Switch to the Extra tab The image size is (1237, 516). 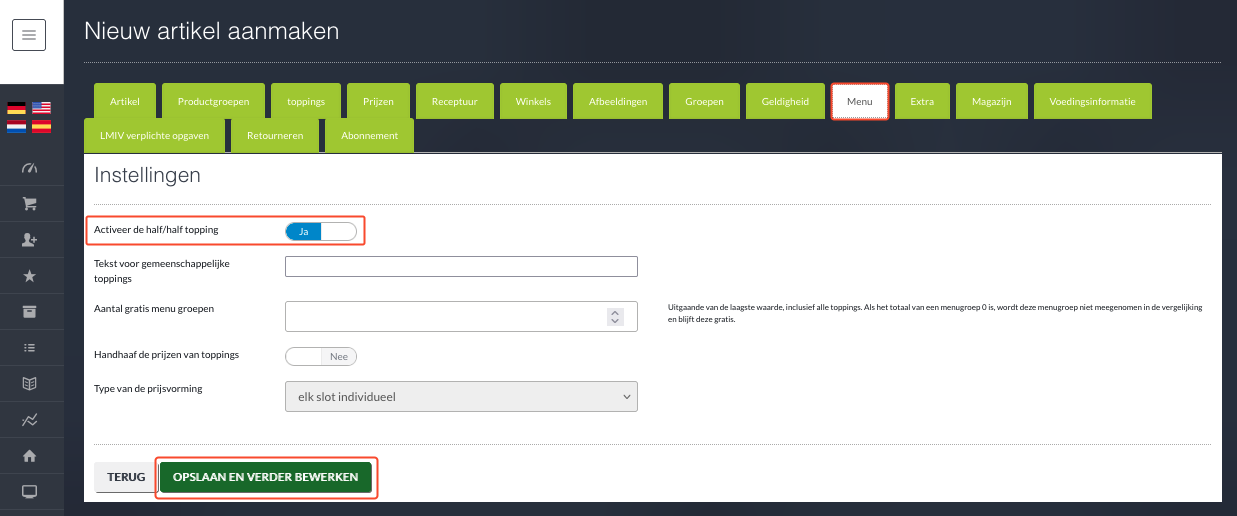click(922, 102)
